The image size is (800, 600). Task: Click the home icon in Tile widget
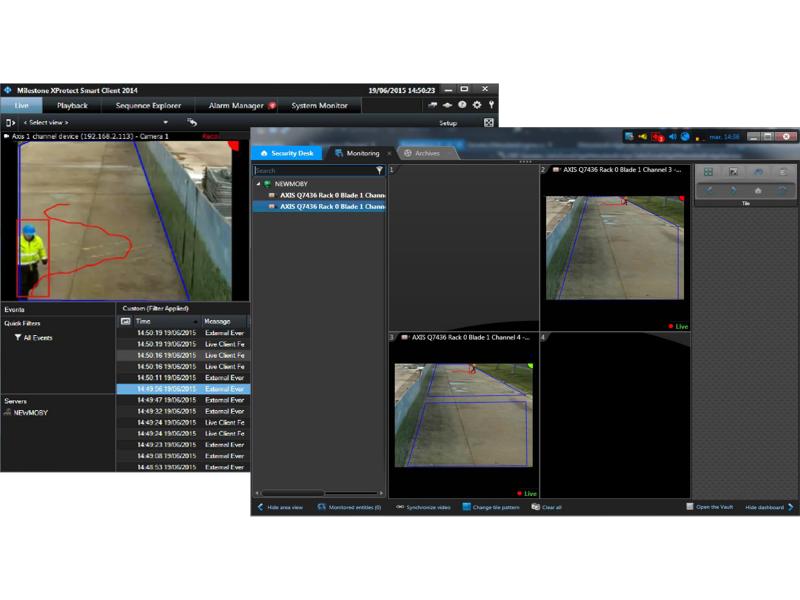[x=758, y=190]
